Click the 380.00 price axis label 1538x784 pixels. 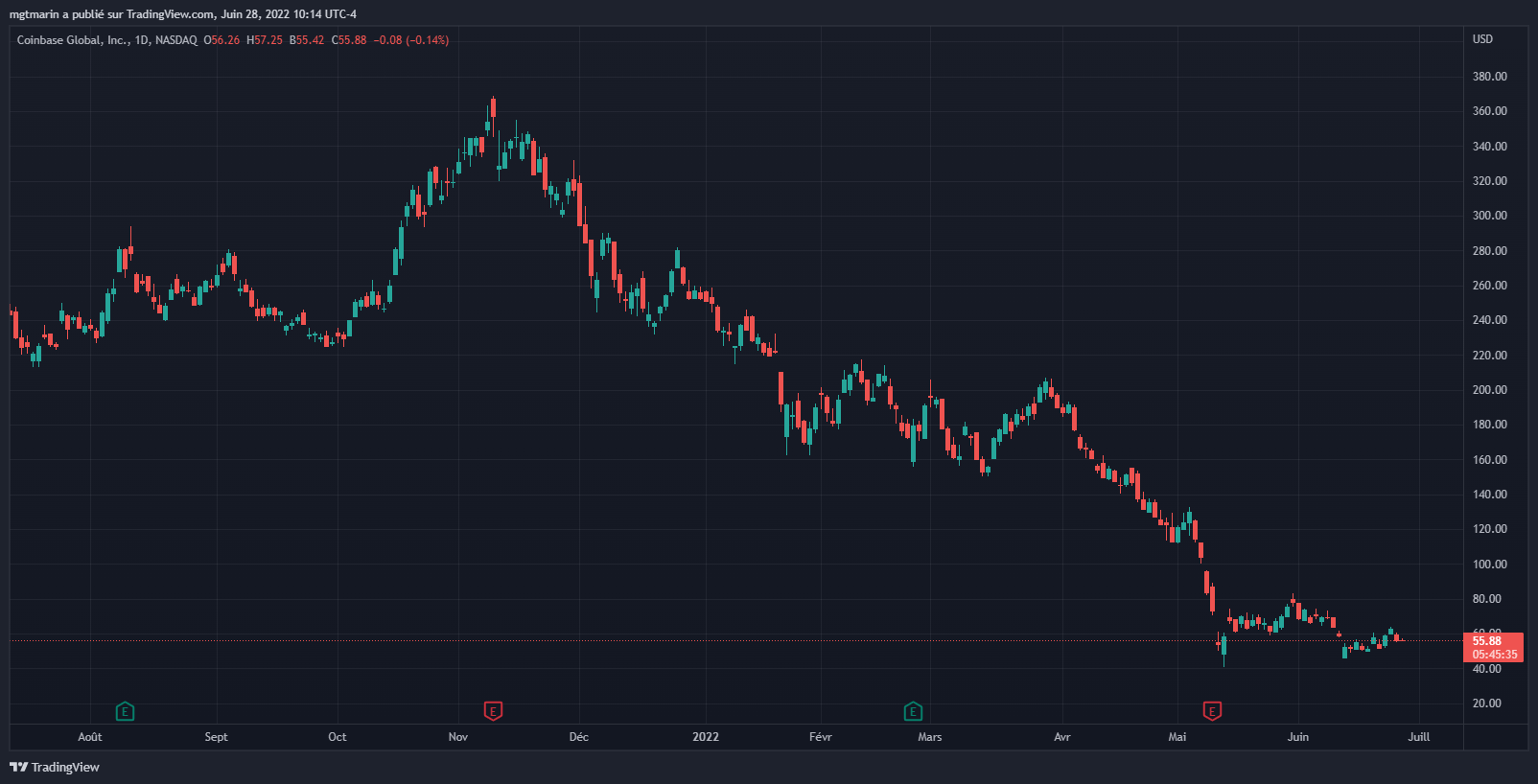point(1489,77)
